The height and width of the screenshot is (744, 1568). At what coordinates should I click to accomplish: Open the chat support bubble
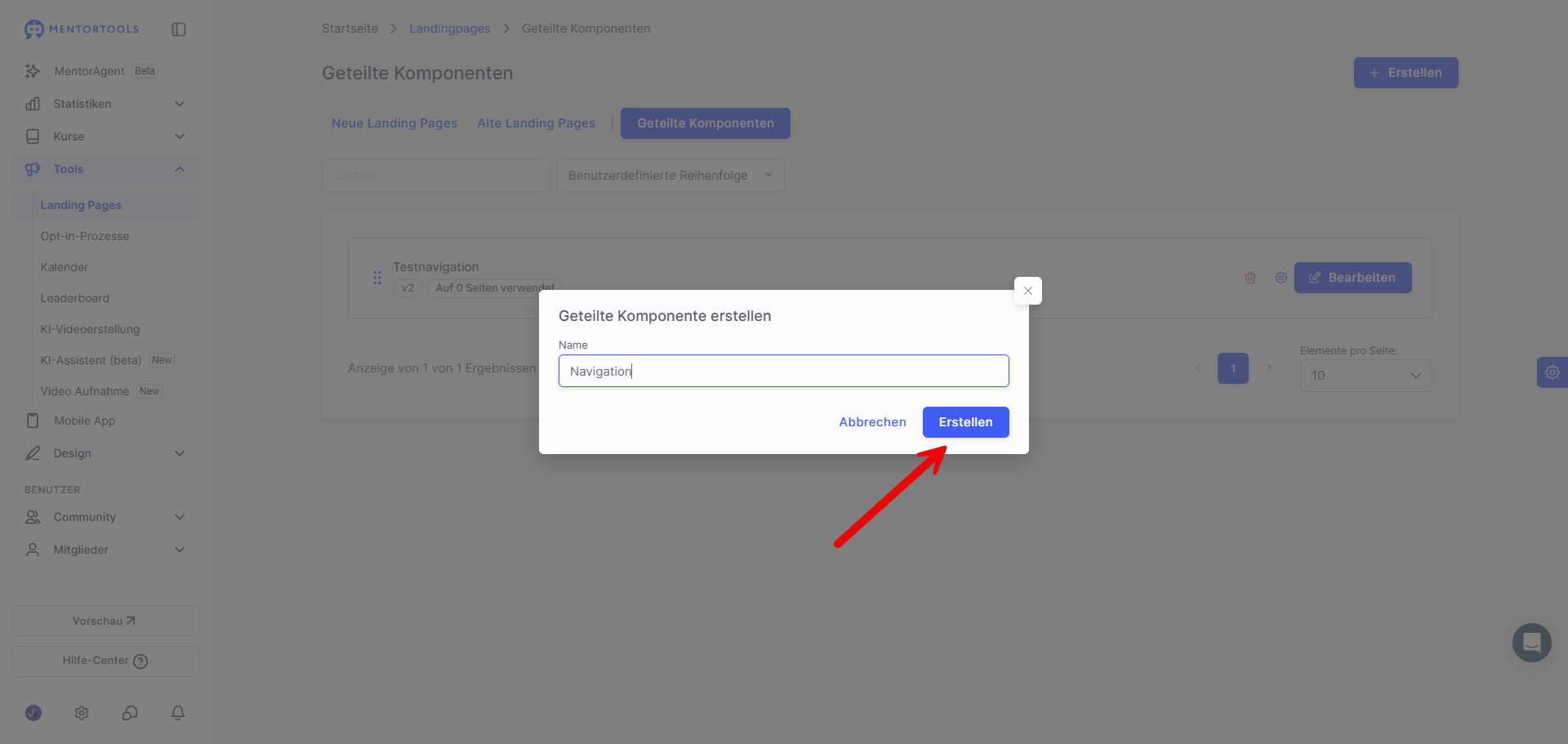click(x=1531, y=643)
